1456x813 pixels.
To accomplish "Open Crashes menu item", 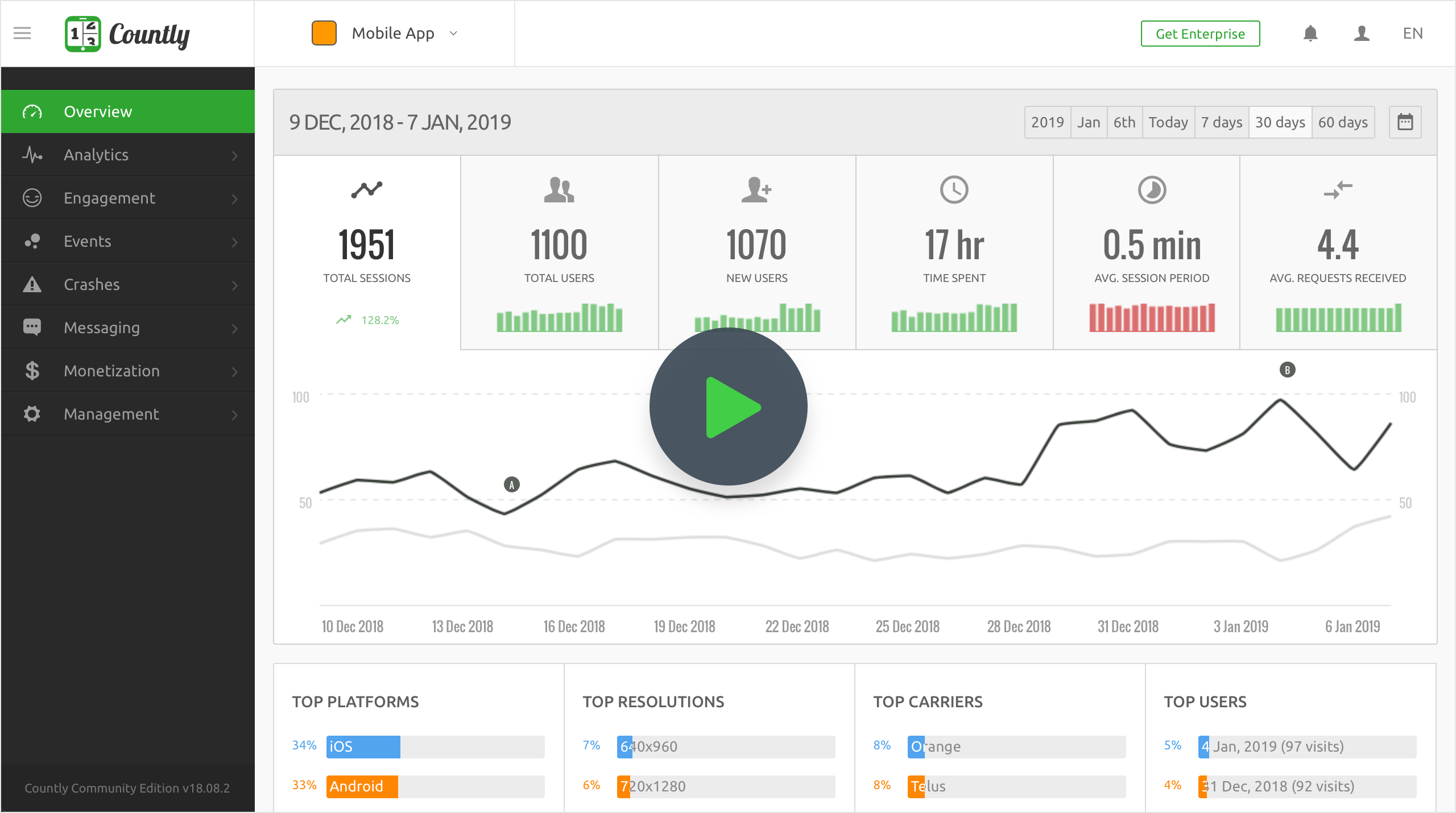I will tap(128, 284).
